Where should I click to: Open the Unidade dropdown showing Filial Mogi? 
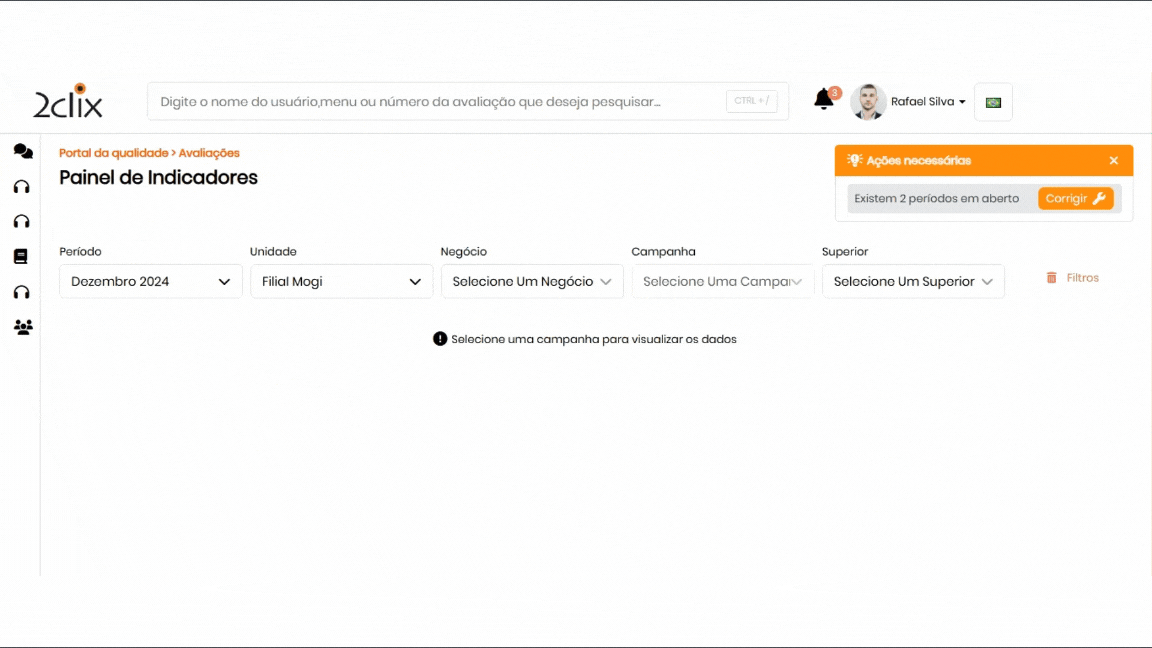click(x=341, y=282)
